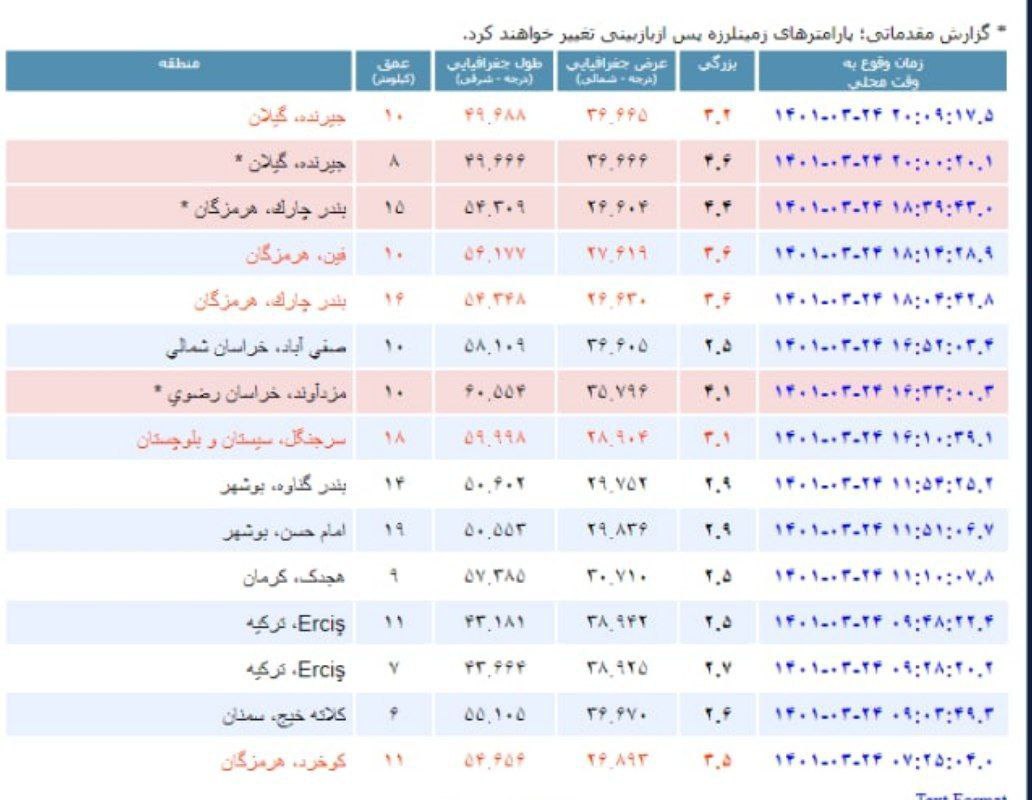Open the event at ۱۸:۳۹:۴۳.۰
This screenshot has width=1032, height=800.
pyautogui.click(x=883, y=208)
